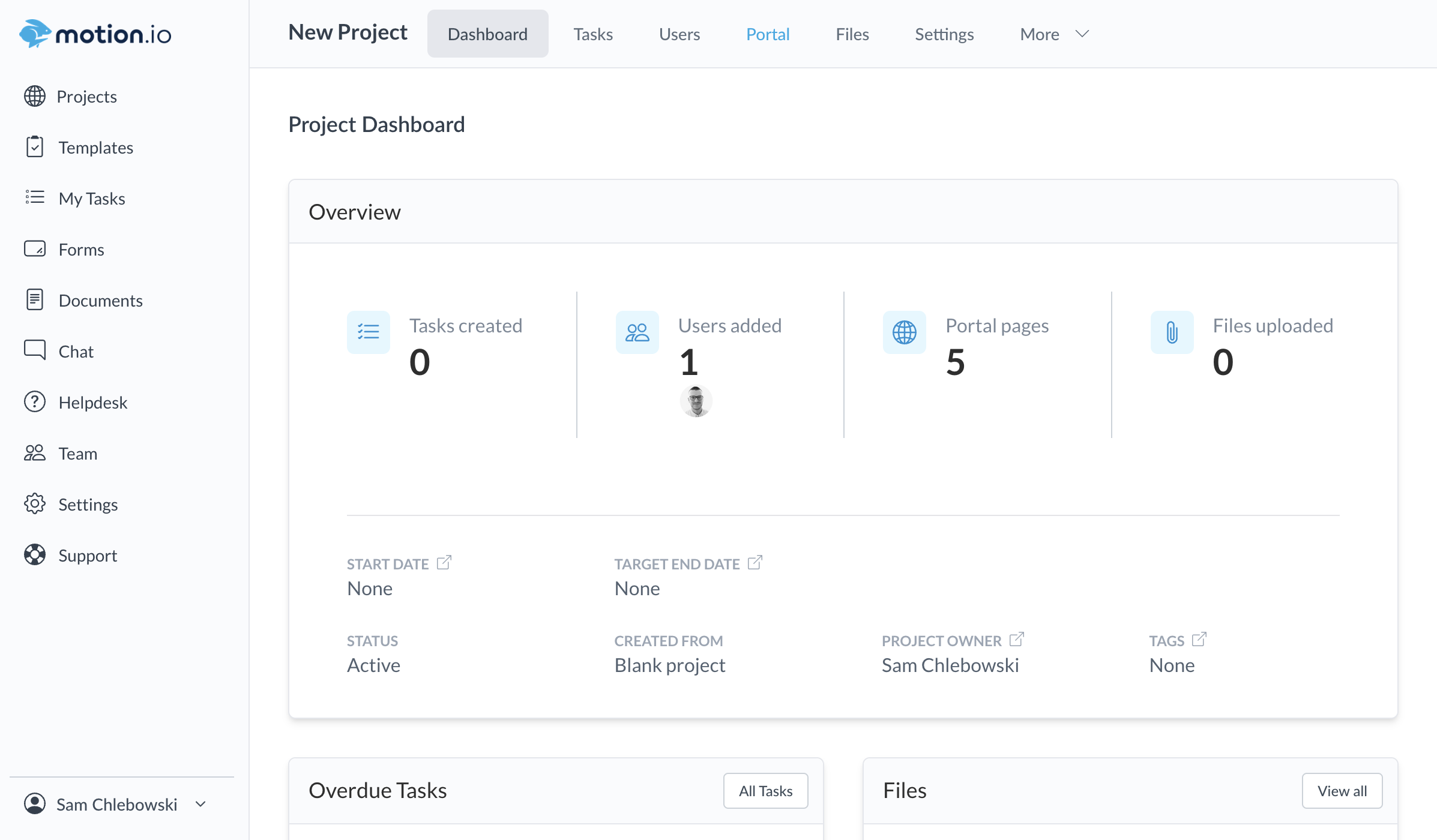Image resolution: width=1437 pixels, height=840 pixels.
Task: Edit tags using its edit icon
Action: (x=1199, y=640)
